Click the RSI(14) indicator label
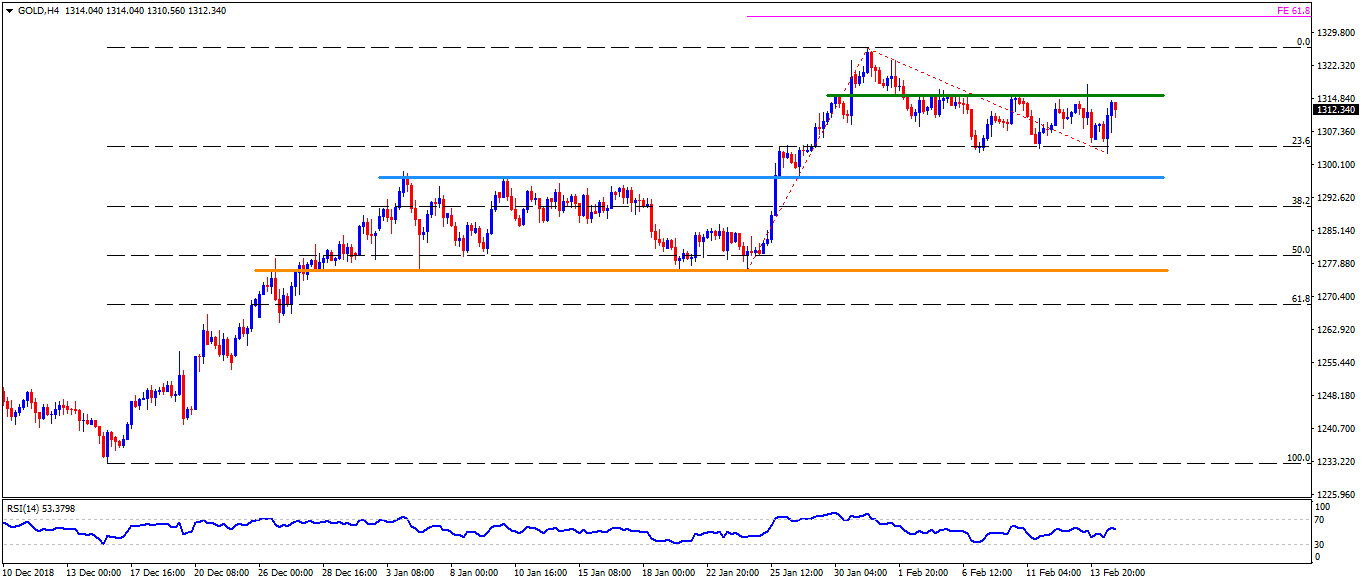This screenshot has height=584, width=1362. 40,508
